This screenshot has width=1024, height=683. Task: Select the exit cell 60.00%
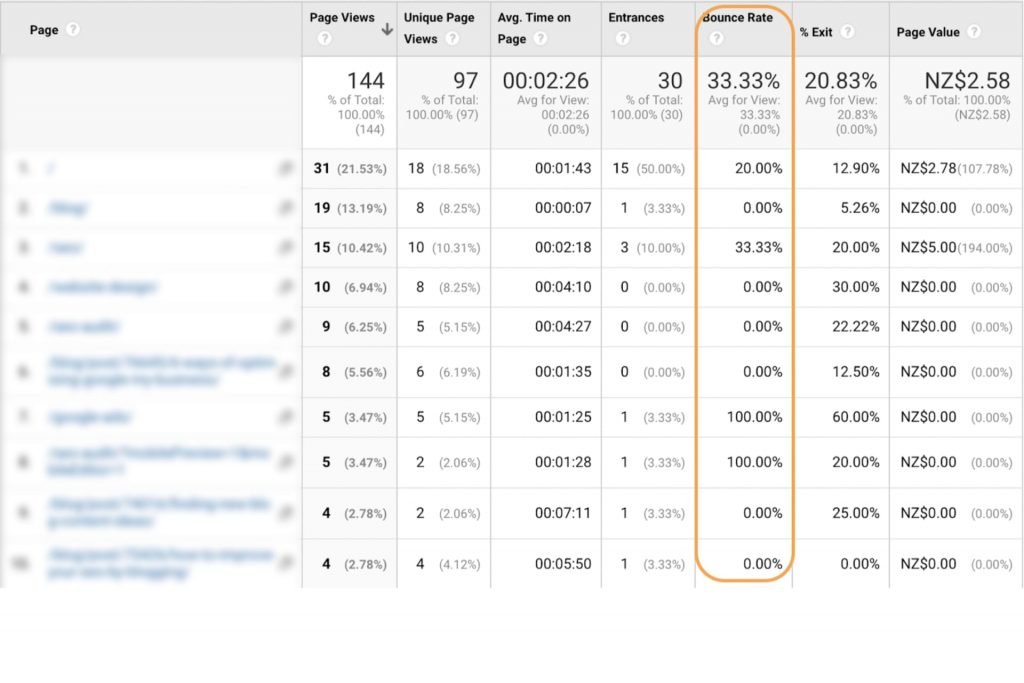click(856, 417)
